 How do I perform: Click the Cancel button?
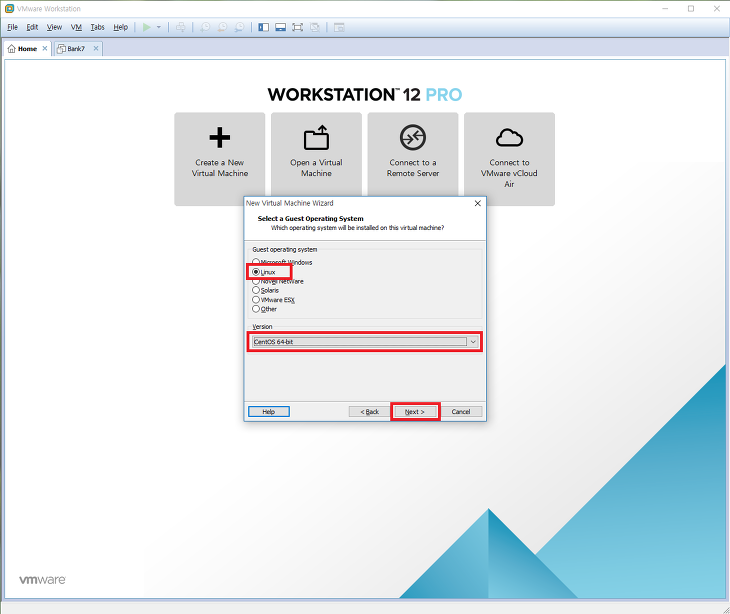pos(461,412)
